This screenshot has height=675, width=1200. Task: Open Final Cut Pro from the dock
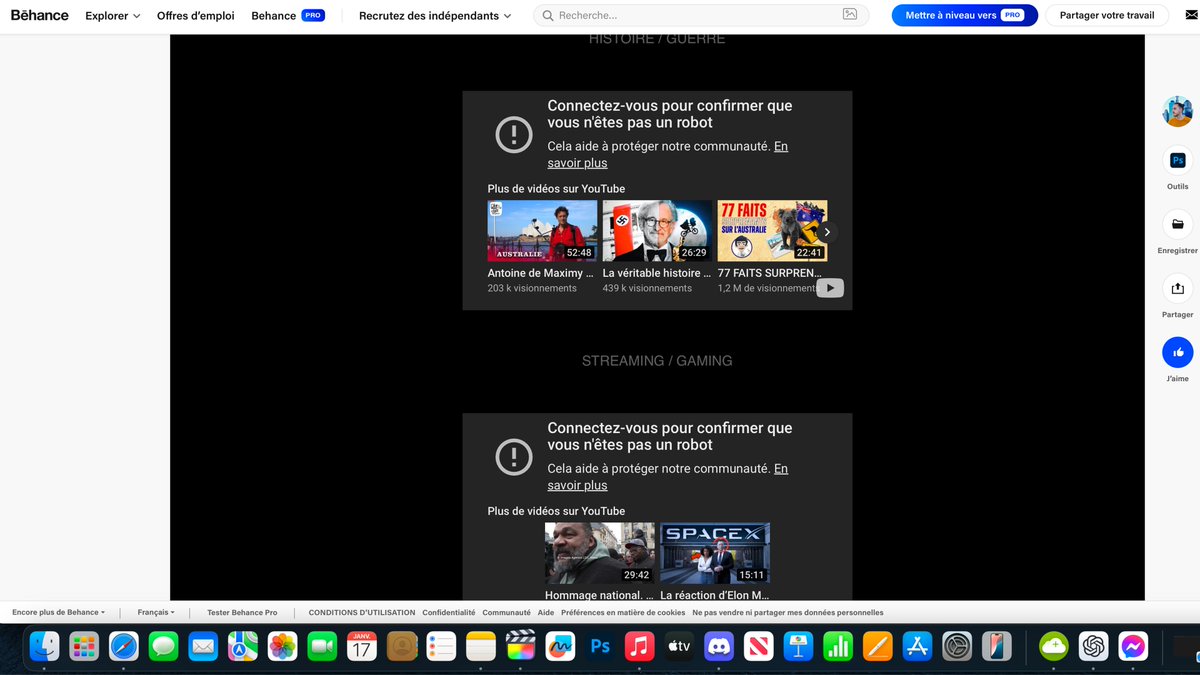[x=521, y=646]
